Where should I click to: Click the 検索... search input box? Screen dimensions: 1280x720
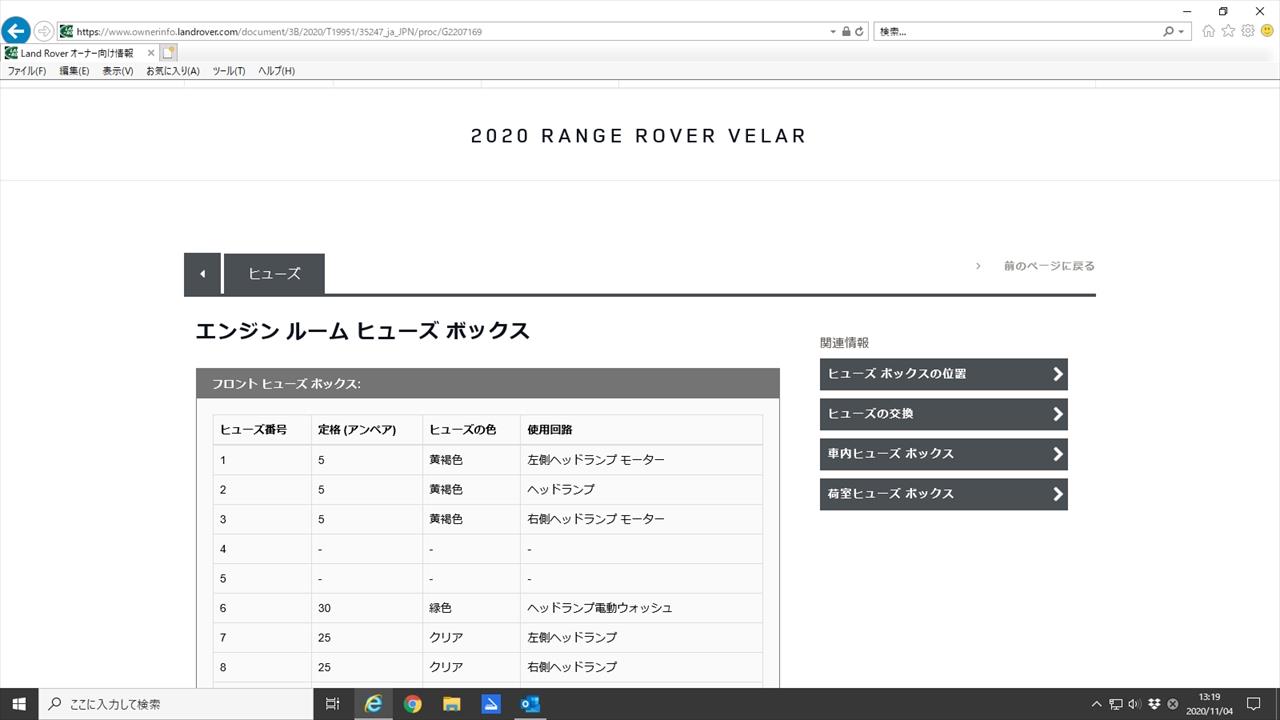coord(1018,32)
